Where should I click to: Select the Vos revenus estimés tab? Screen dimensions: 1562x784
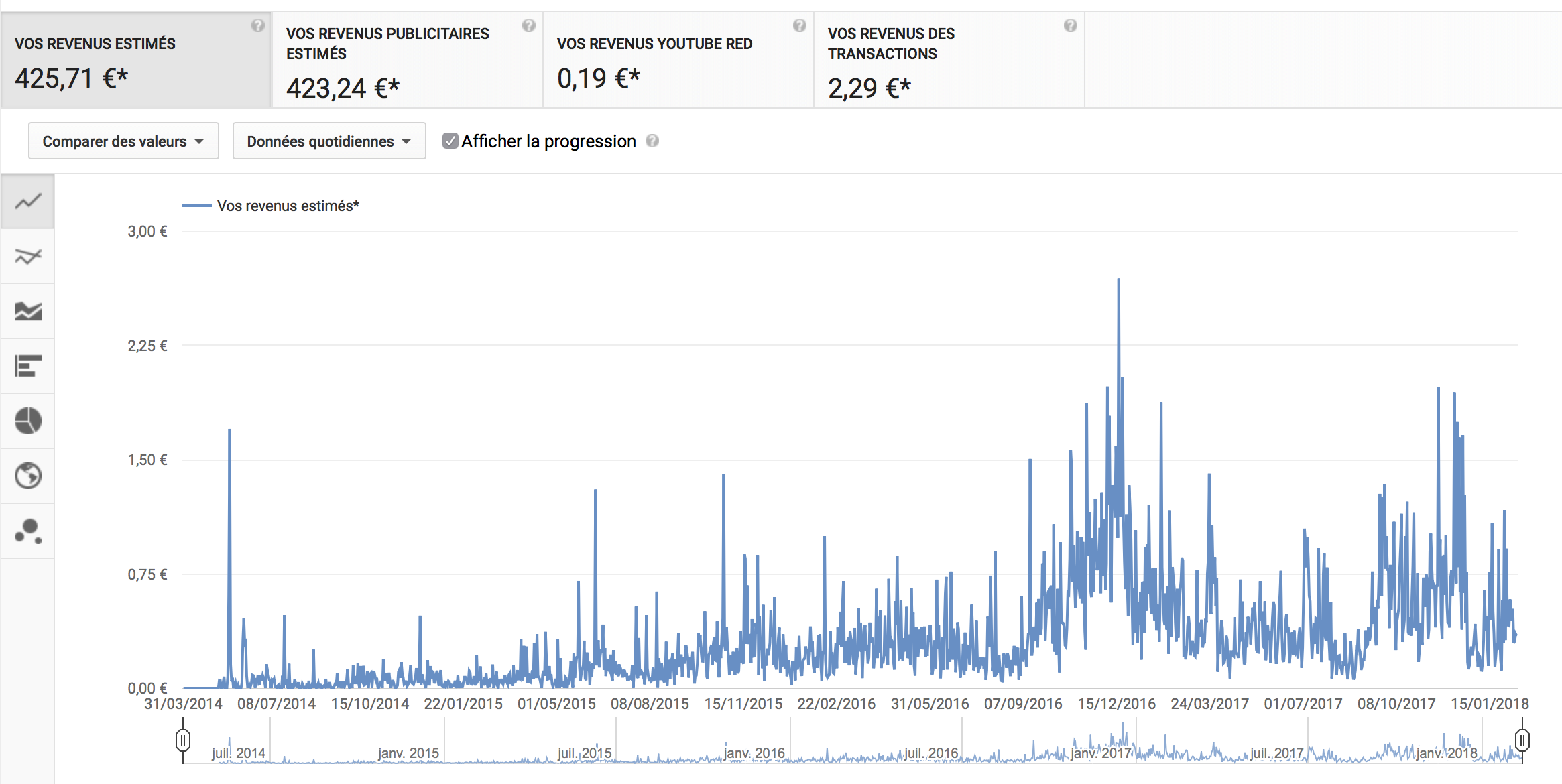pyautogui.click(x=136, y=60)
